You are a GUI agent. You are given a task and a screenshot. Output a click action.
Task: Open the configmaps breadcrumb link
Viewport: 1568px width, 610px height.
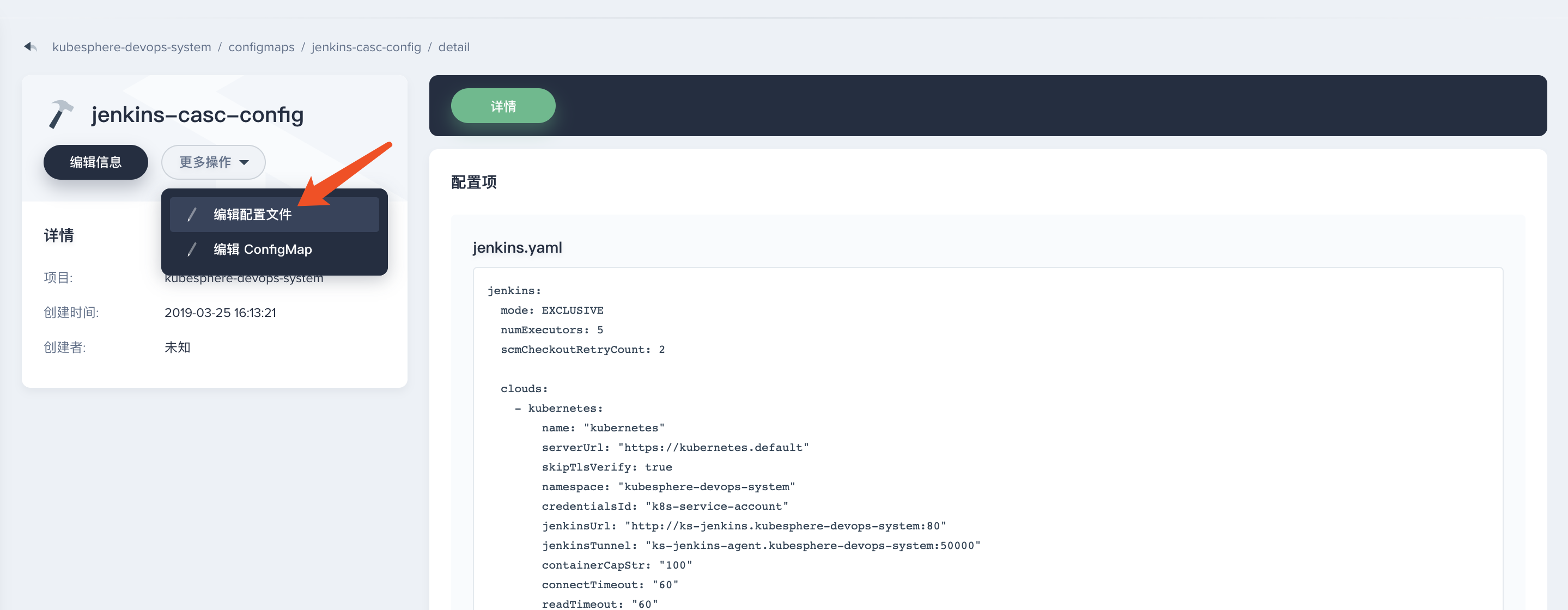tap(261, 46)
